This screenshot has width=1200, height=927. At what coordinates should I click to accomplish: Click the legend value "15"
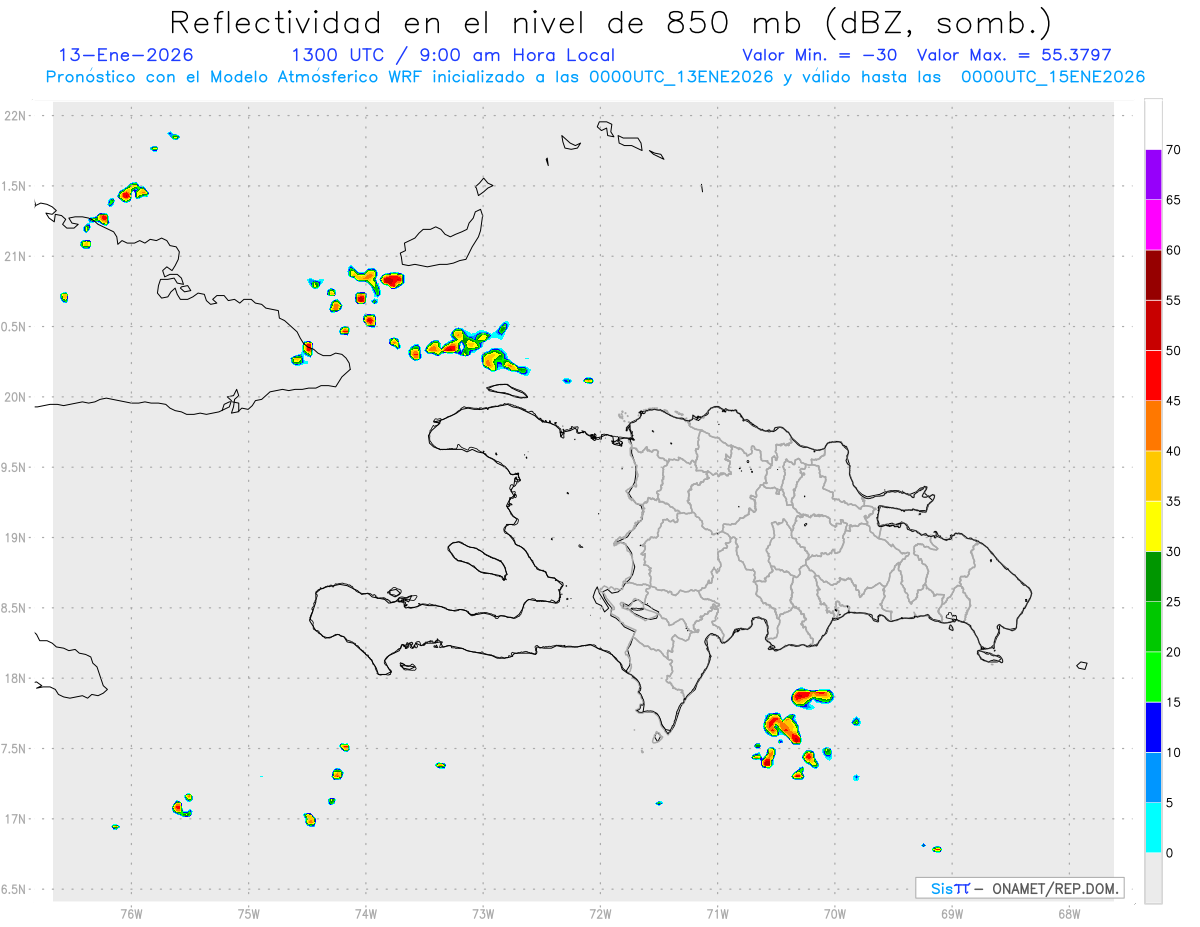(x=1174, y=702)
